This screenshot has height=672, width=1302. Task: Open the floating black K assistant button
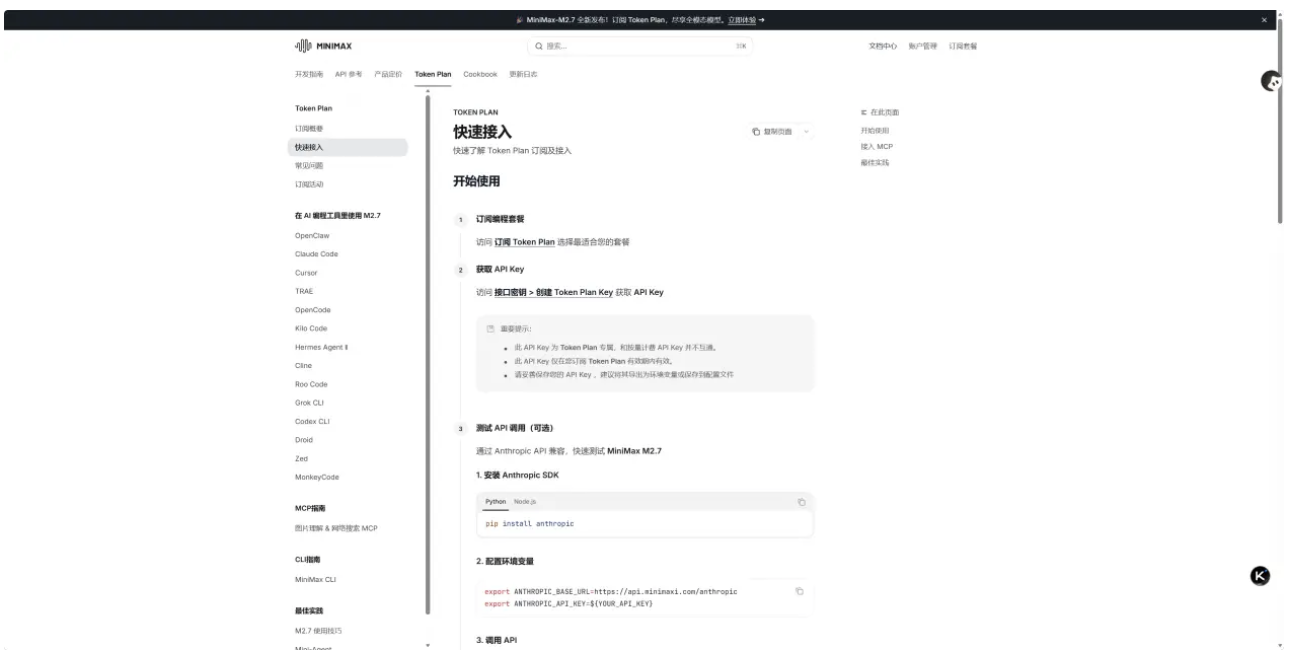tap(1261, 575)
